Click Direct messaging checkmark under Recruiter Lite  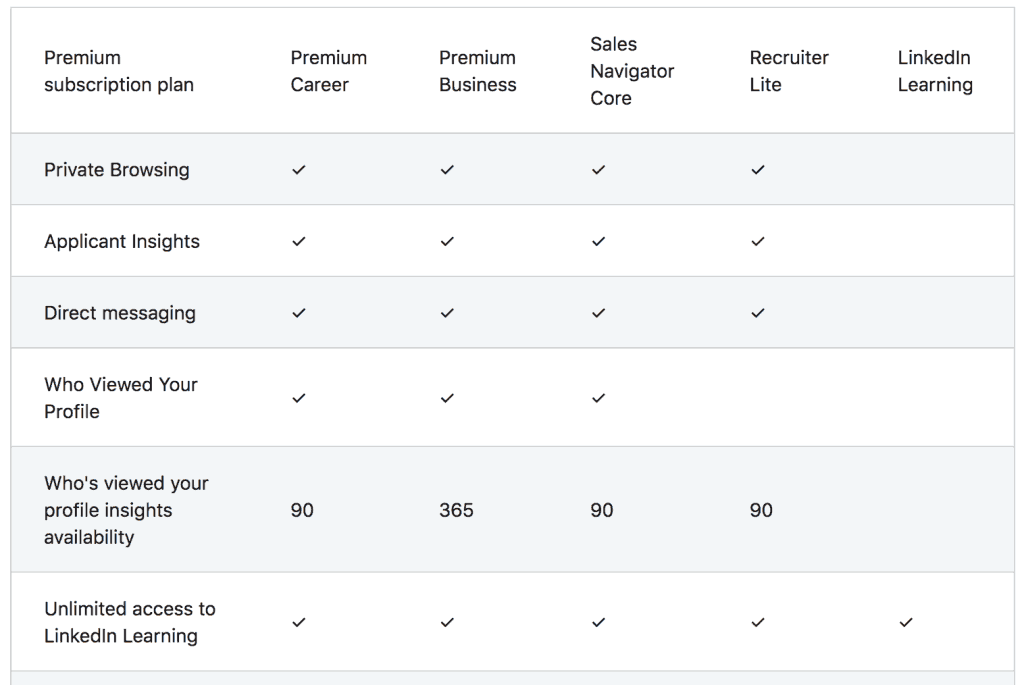[x=758, y=313]
